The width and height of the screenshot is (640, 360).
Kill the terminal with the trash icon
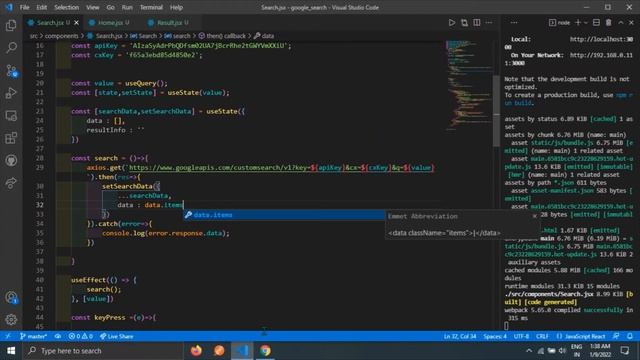609,23
